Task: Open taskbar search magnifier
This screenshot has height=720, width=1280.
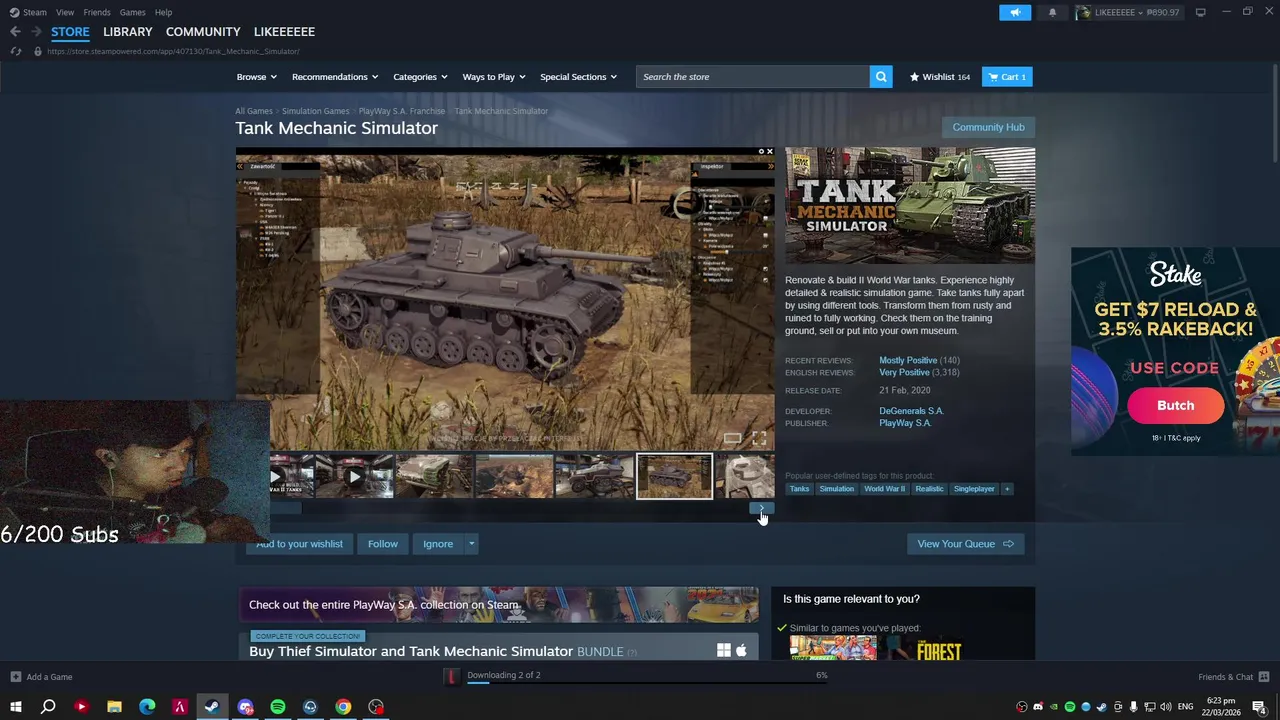Action: [x=48, y=707]
